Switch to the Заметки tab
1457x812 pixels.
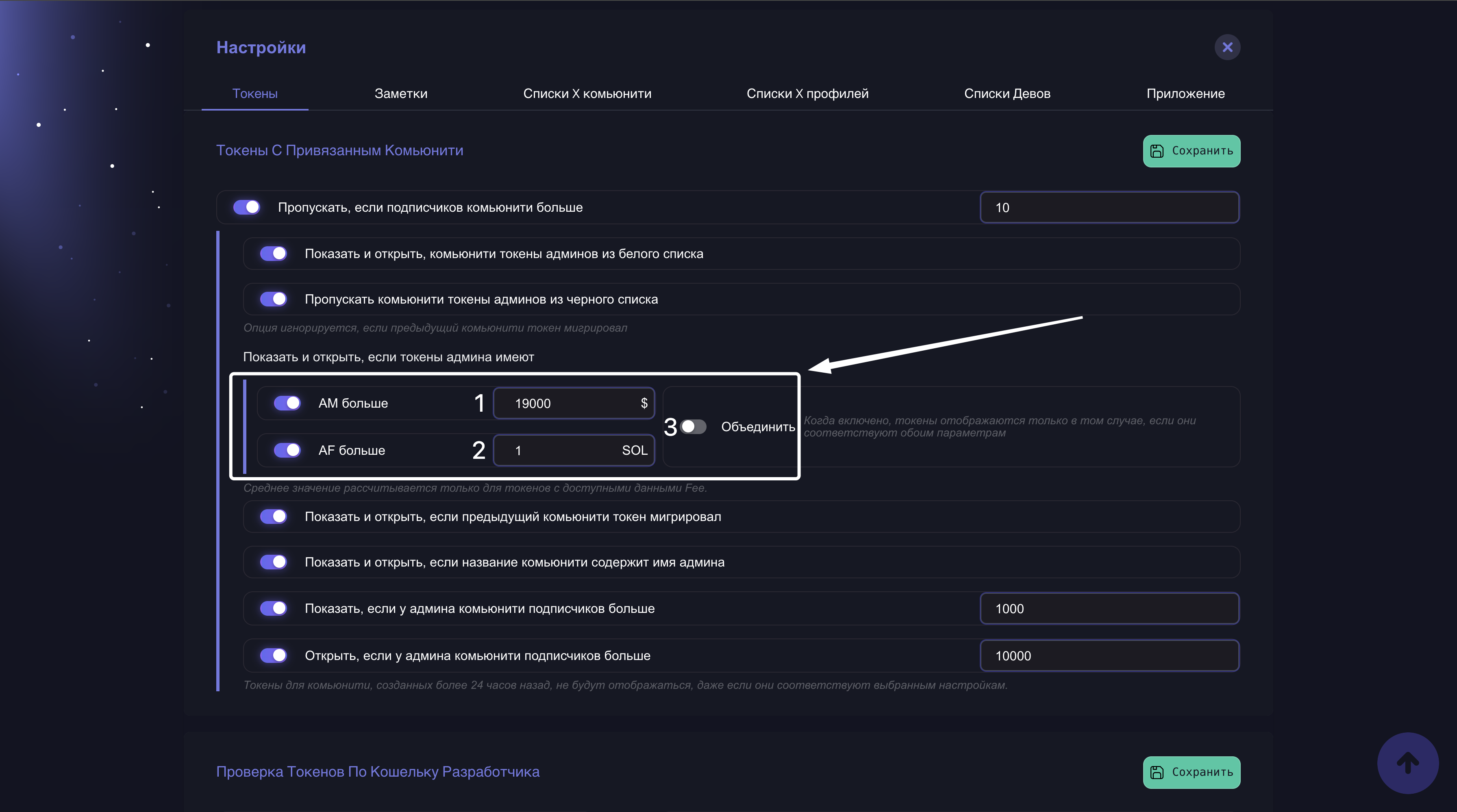point(400,93)
